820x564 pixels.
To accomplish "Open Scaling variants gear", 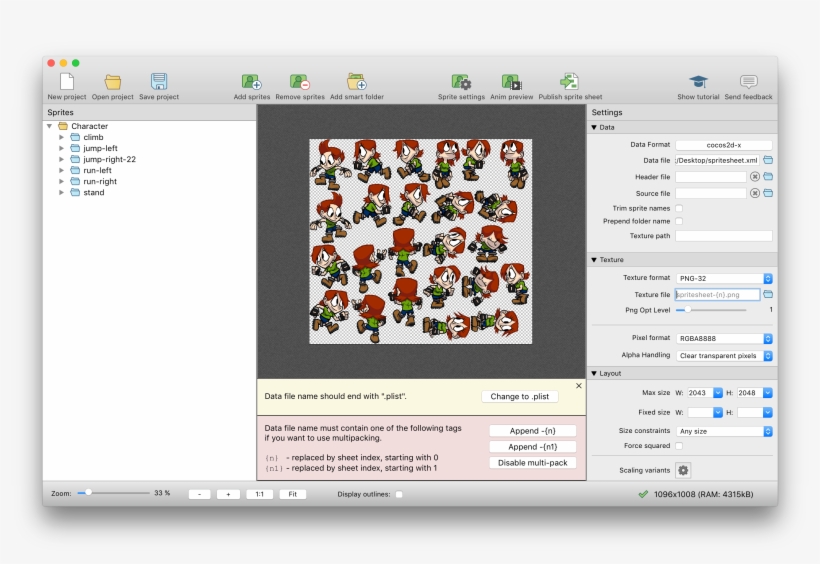I will [683, 470].
